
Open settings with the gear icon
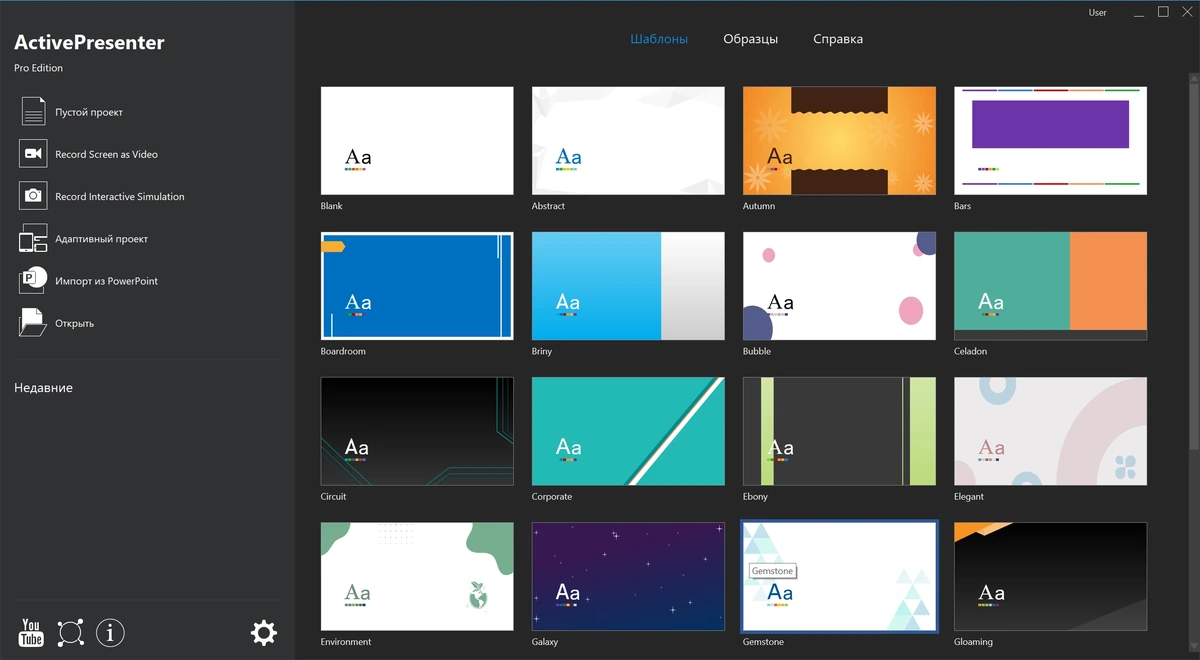coord(263,632)
